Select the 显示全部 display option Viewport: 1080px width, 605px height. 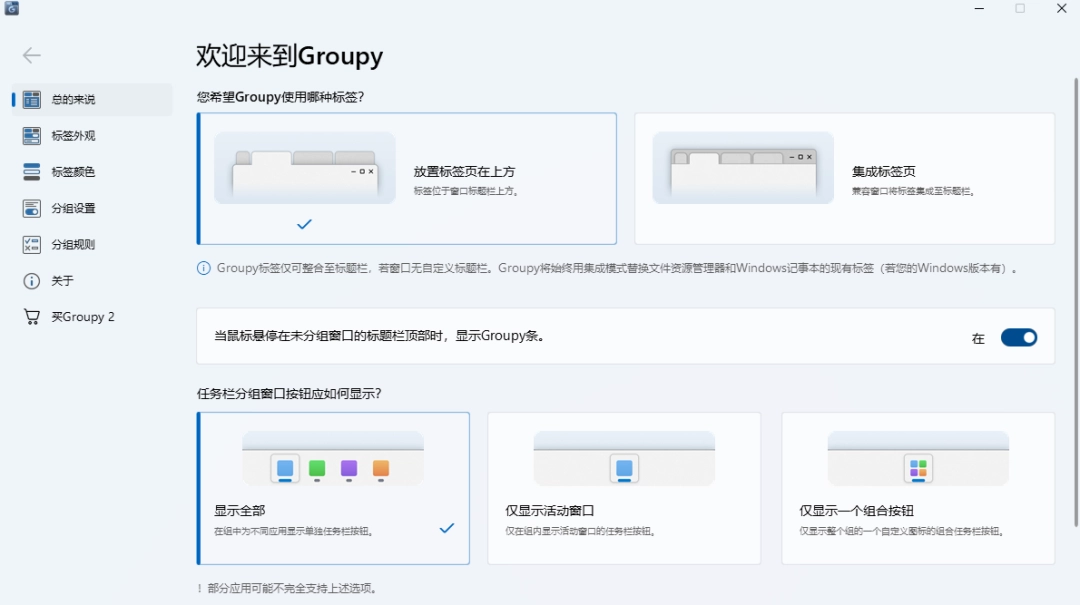point(334,488)
